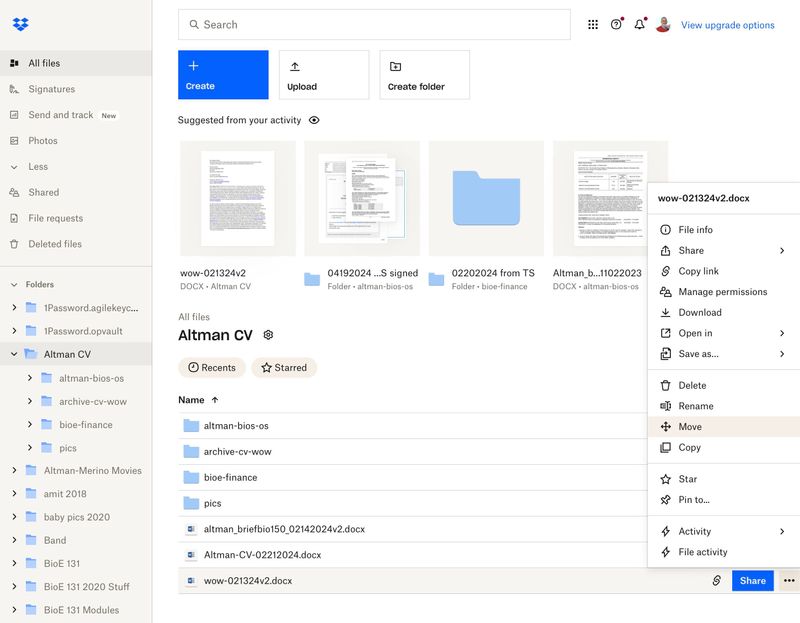The width and height of the screenshot is (800, 623).
Task: Click the copy link icon beside Share
Action: tap(716, 581)
